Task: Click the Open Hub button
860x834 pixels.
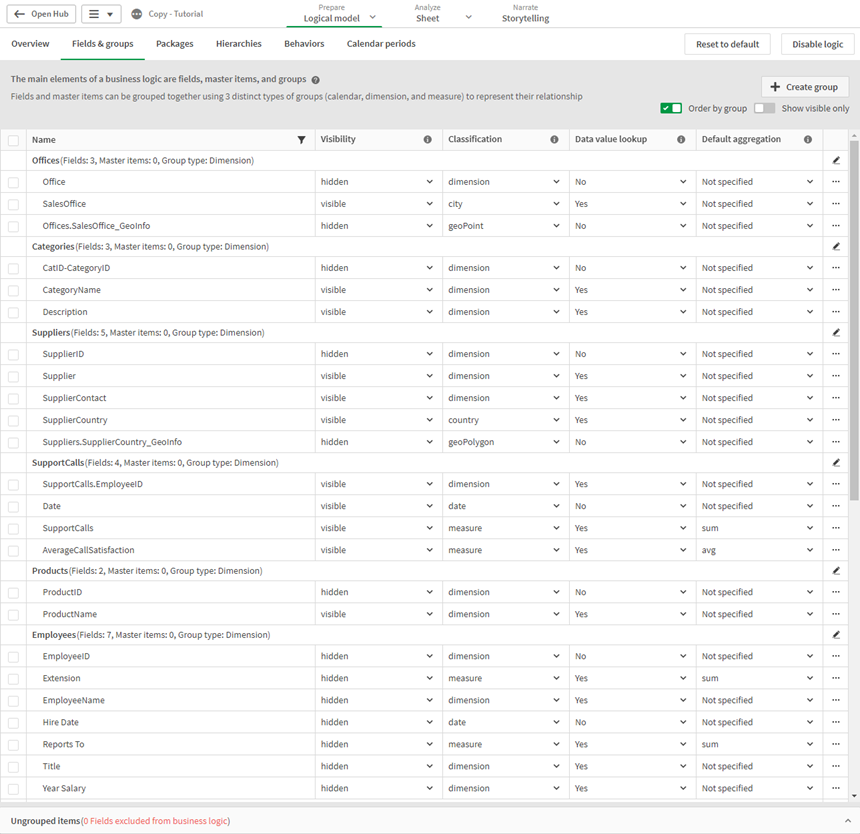Action: pos(41,14)
